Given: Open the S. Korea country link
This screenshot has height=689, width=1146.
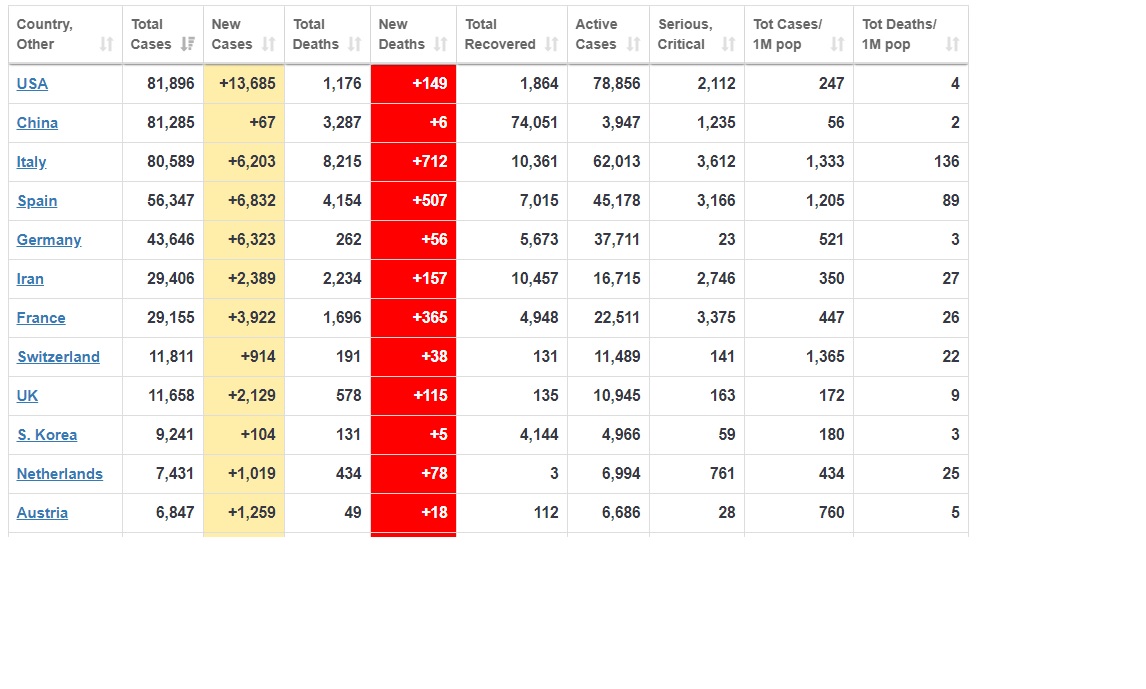Looking at the screenshot, I should 47,435.
